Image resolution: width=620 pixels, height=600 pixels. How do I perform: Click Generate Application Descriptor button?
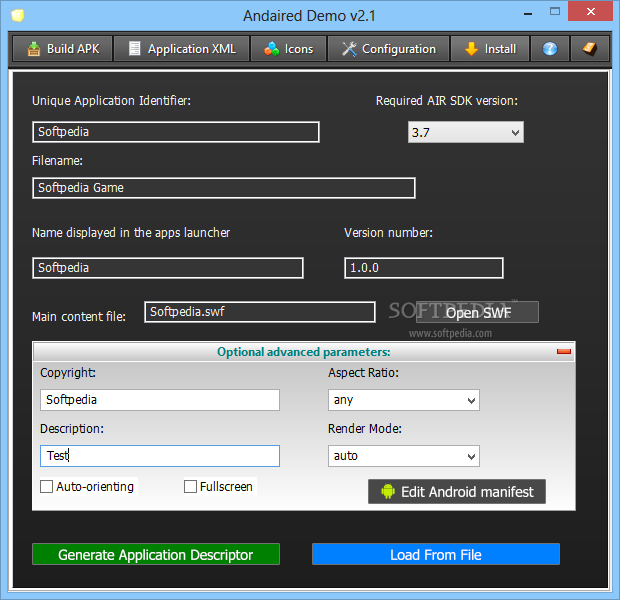(x=156, y=554)
